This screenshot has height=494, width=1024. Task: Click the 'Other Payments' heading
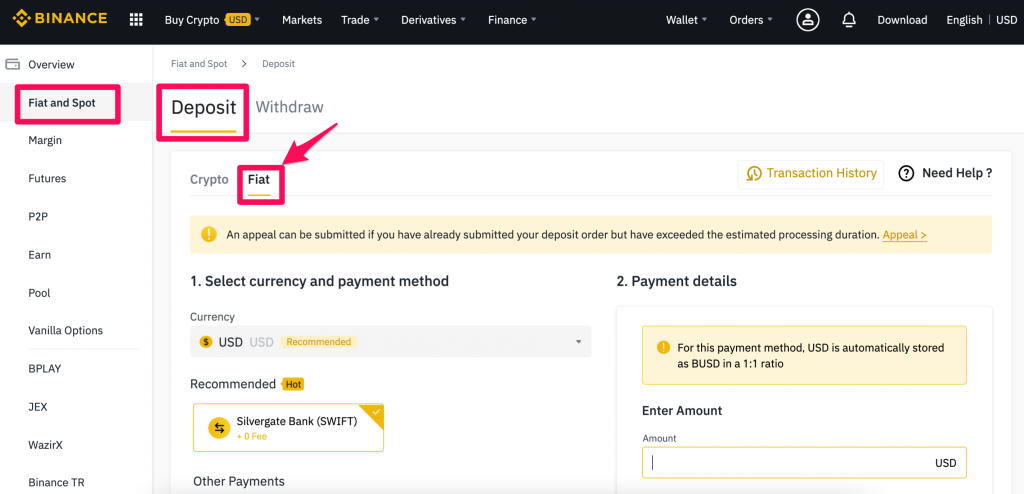coord(239,482)
